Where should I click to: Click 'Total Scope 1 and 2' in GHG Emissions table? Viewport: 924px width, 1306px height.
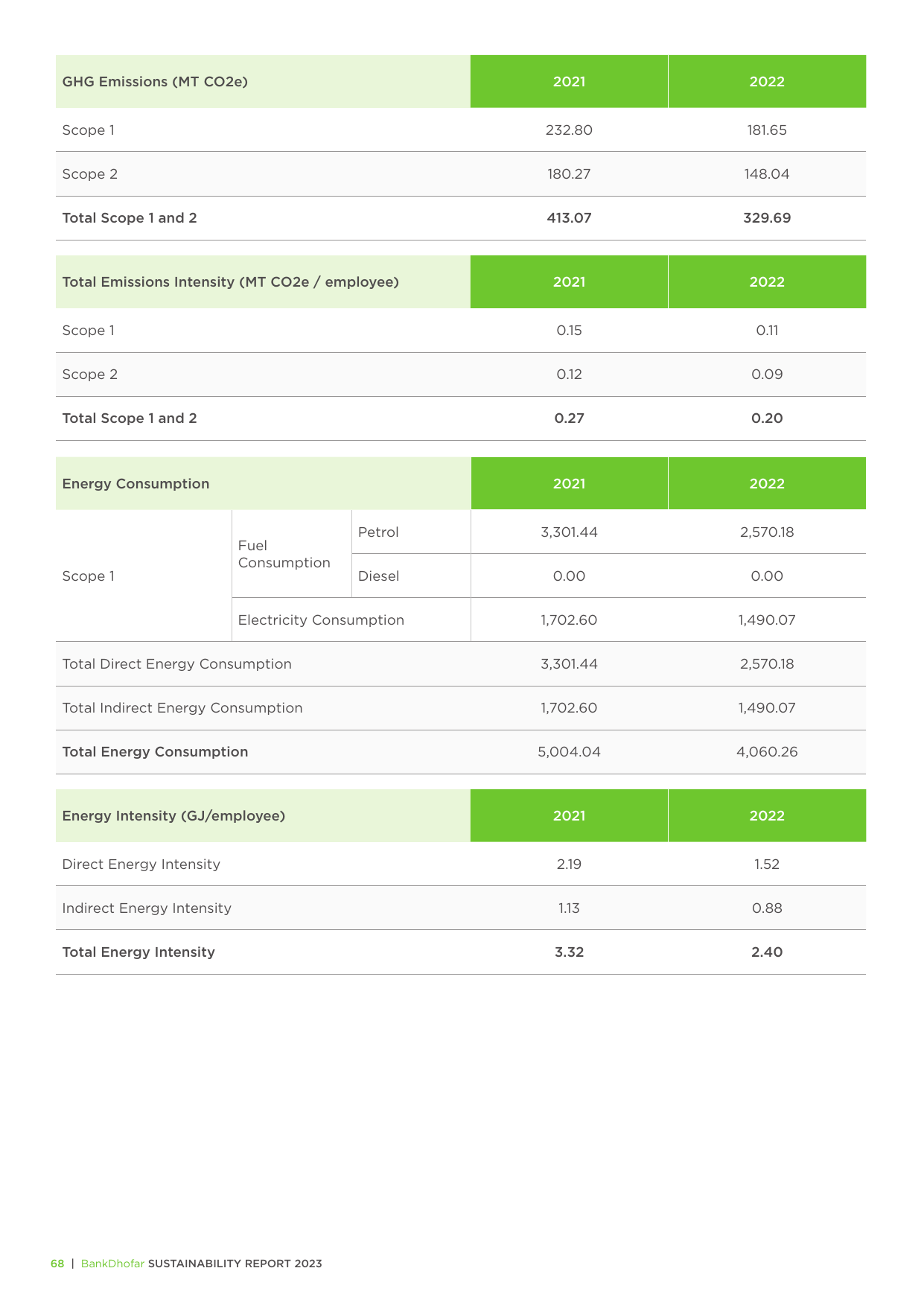(130, 218)
